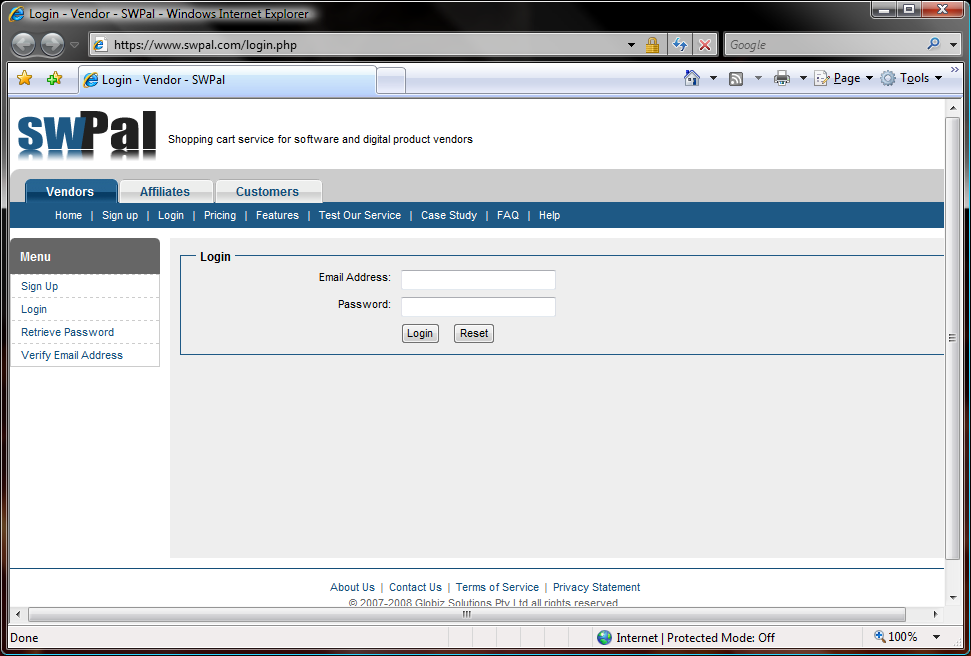Click the vertical scrollbar thumb
The image size is (971, 656).
[x=952, y=338]
